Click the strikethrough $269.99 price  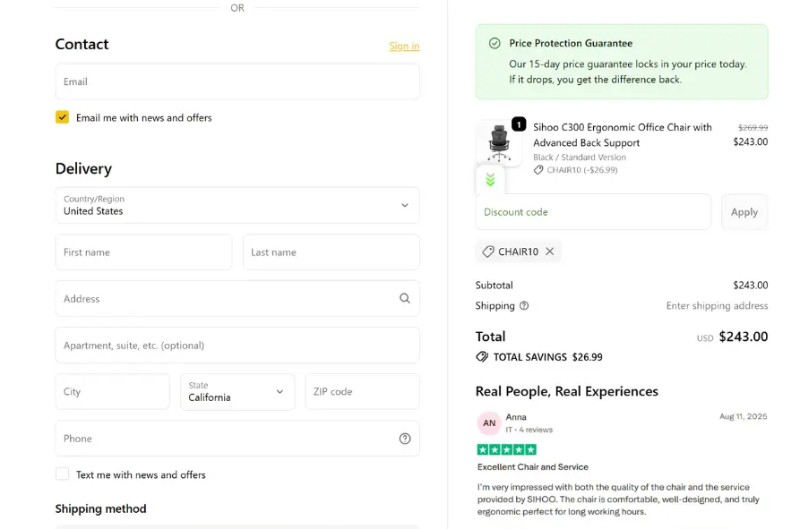pyautogui.click(x=753, y=128)
